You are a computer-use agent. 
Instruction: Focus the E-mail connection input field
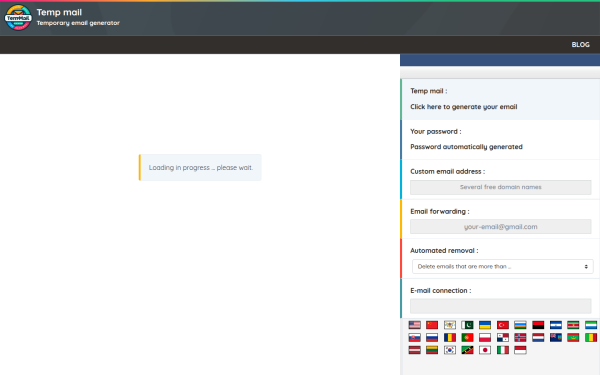click(x=501, y=306)
